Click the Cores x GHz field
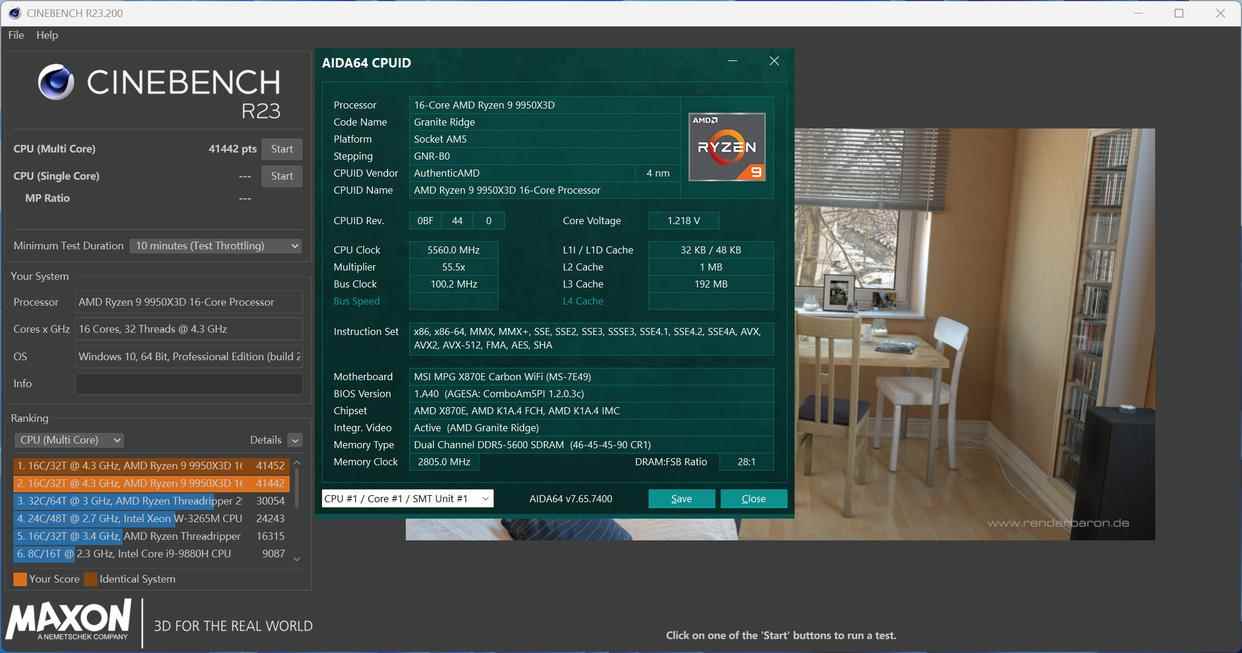 pos(189,329)
